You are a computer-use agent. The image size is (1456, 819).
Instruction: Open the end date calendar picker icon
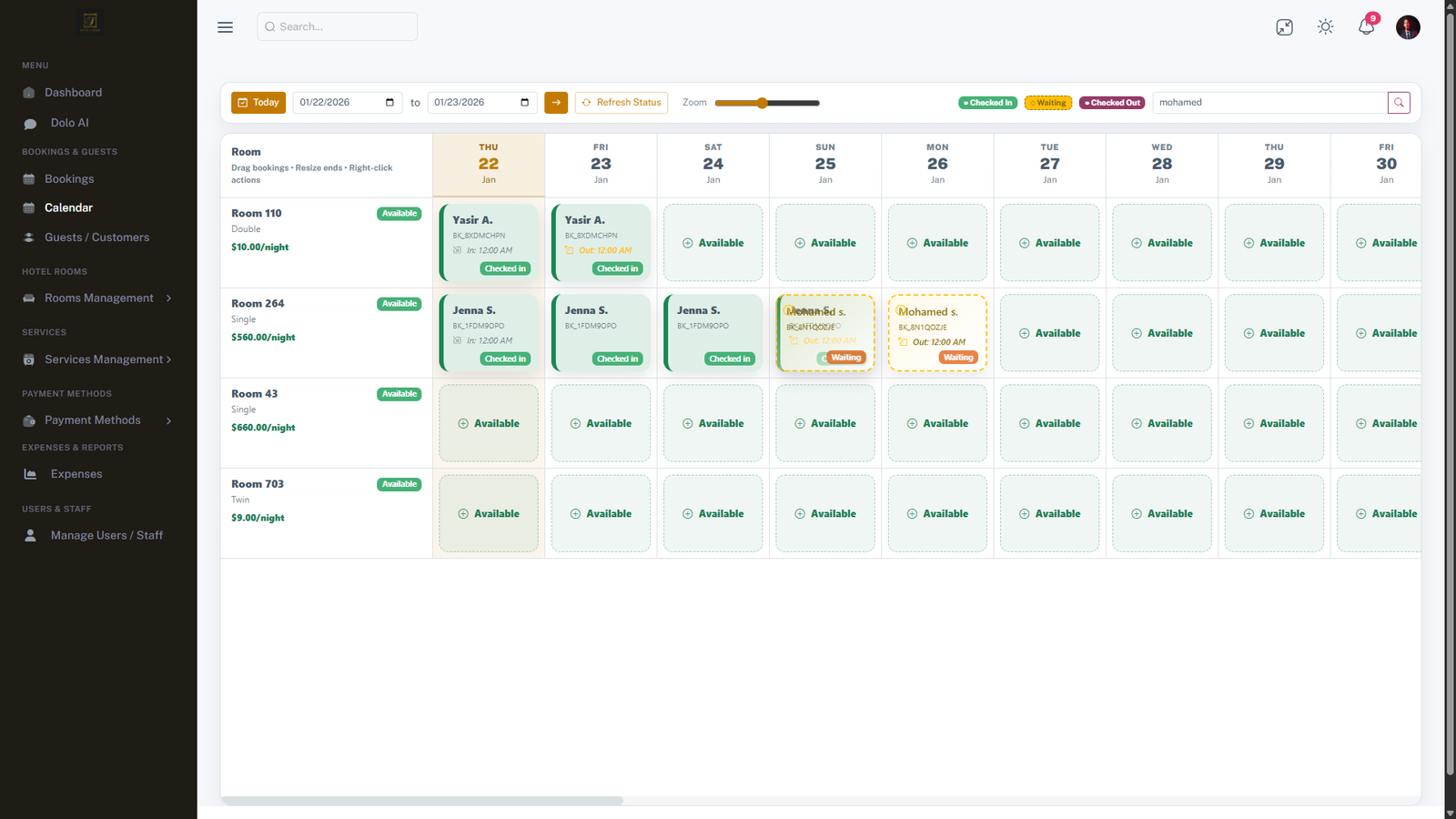(x=524, y=103)
